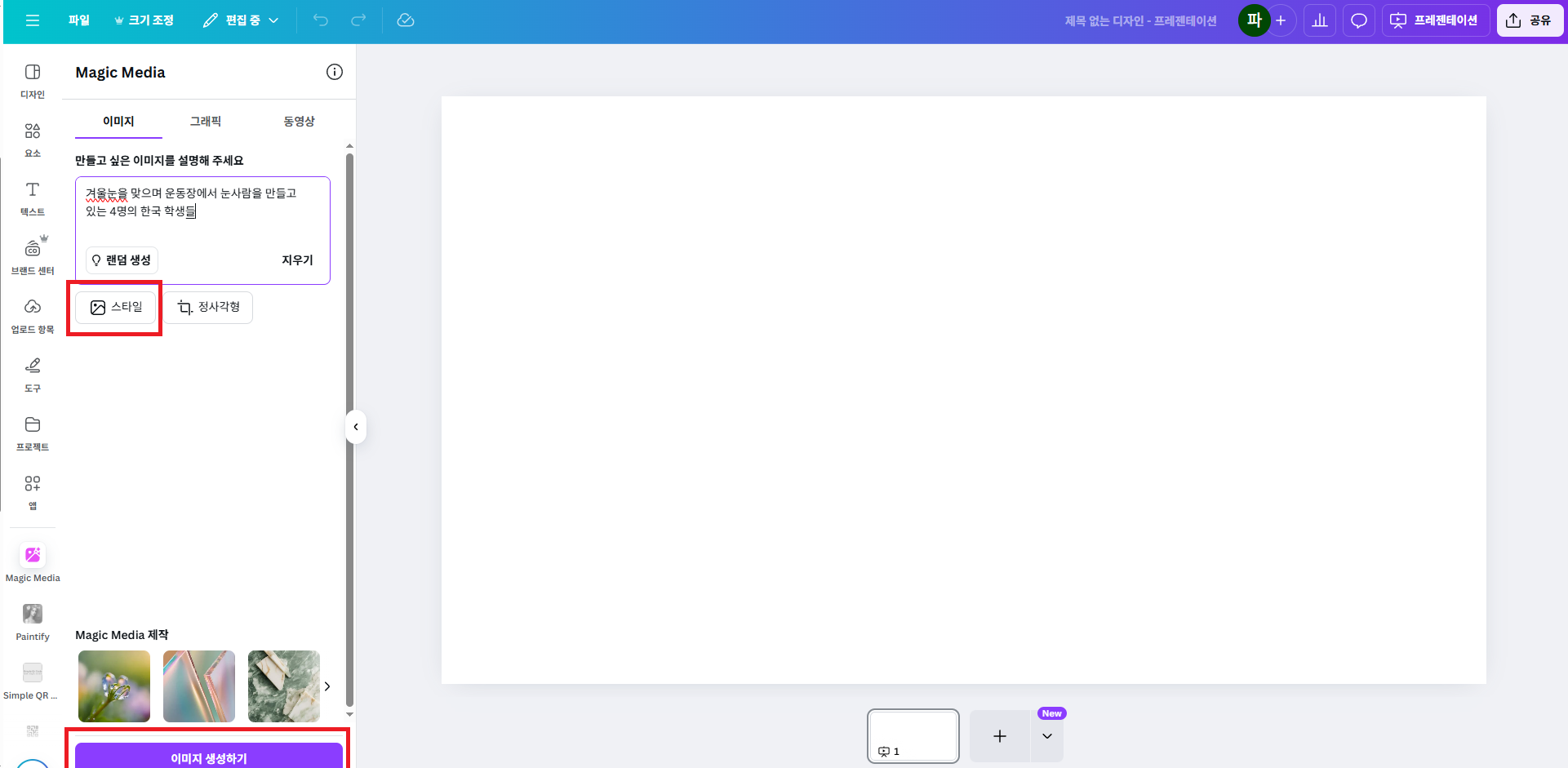
Task: Open the Simple QR app
Action: click(33, 681)
